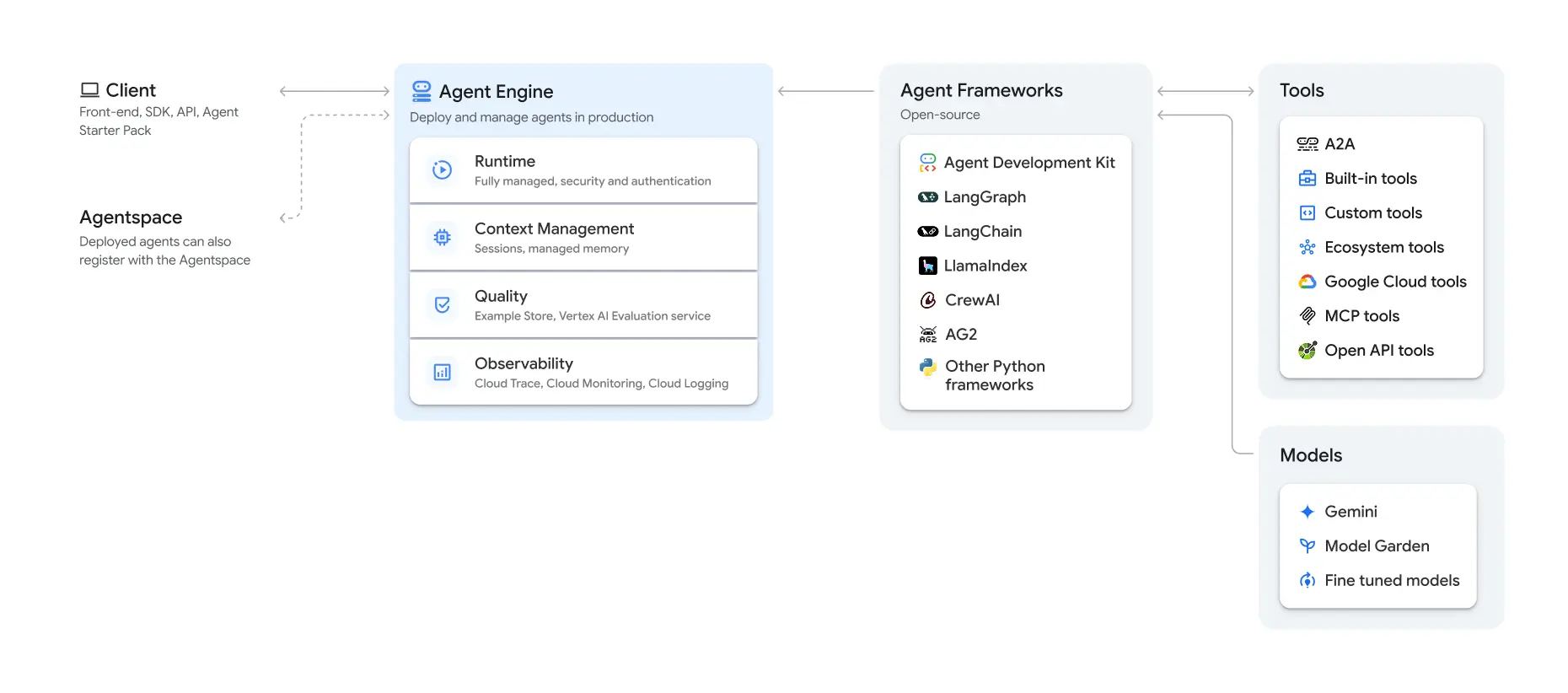Open the Model Garden entry
1568x693 pixels.
[1376, 546]
